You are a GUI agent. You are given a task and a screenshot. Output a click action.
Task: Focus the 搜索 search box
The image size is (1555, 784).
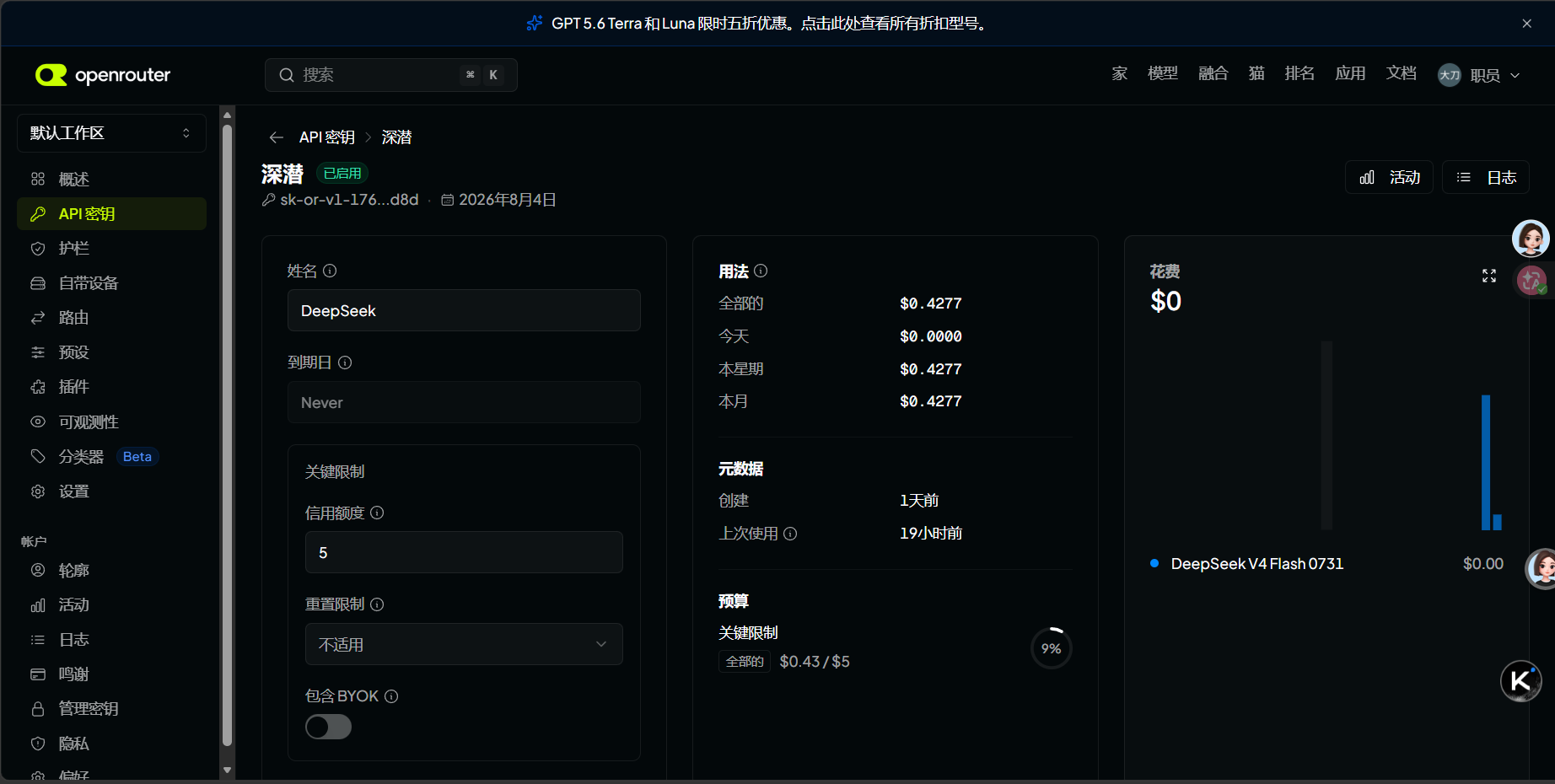click(391, 75)
